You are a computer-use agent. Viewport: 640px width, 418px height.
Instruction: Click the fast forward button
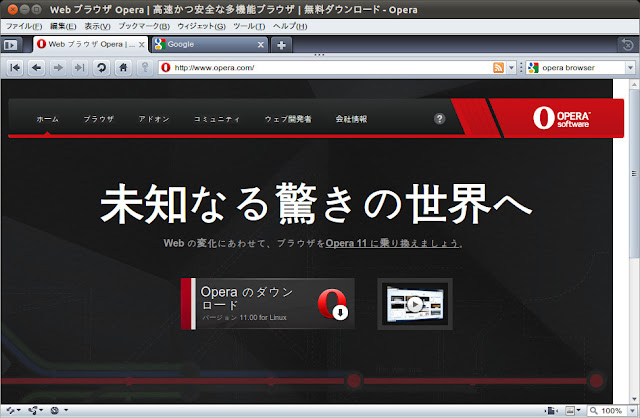click(80, 67)
